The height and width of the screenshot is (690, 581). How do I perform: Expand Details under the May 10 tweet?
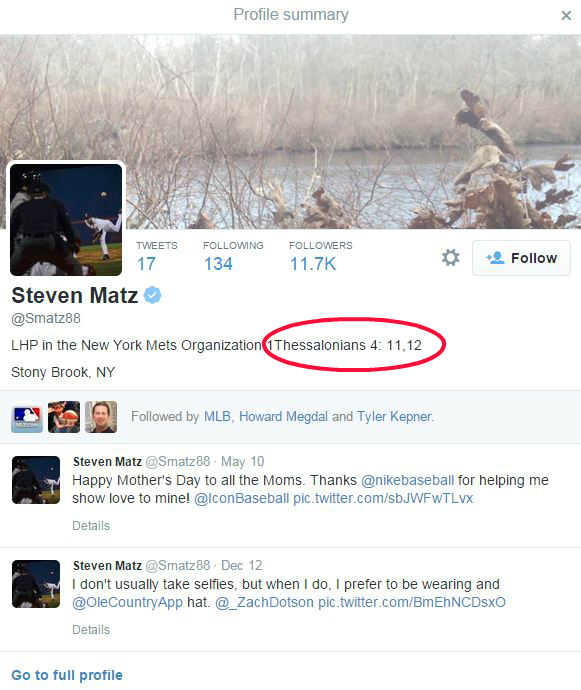pyautogui.click(x=91, y=526)
